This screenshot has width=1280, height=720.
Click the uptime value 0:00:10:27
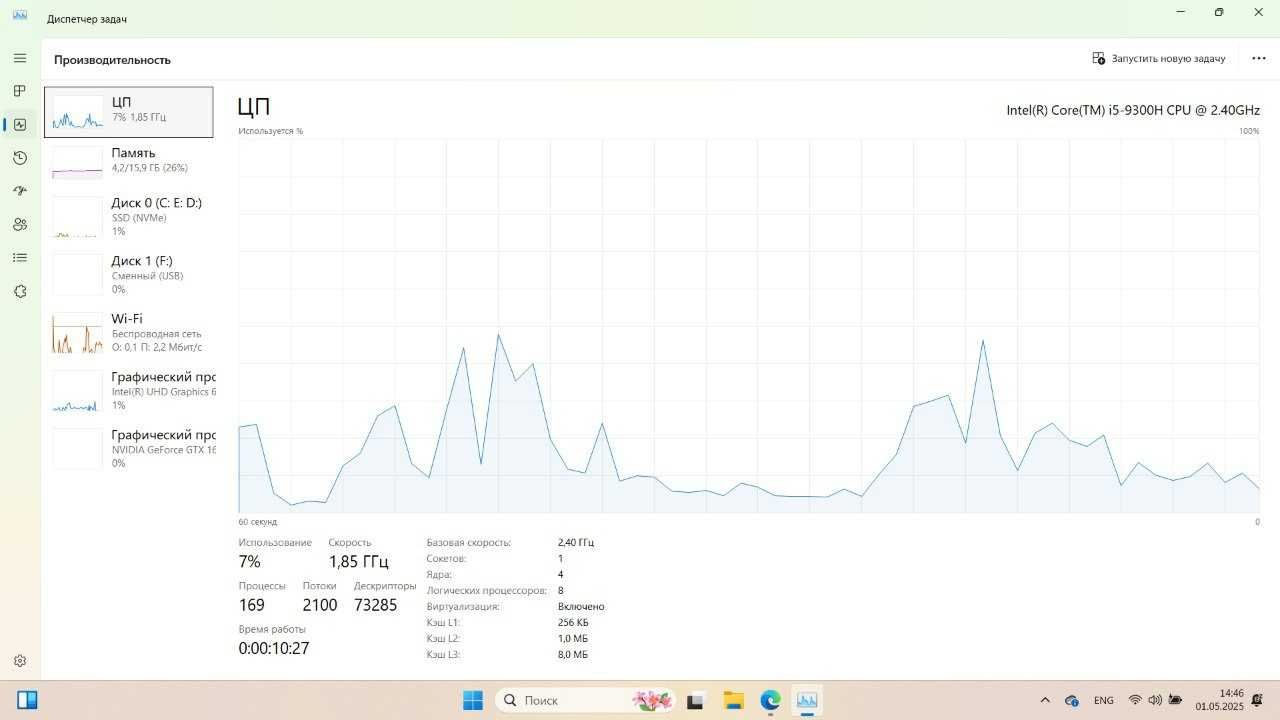click(273, 648)
